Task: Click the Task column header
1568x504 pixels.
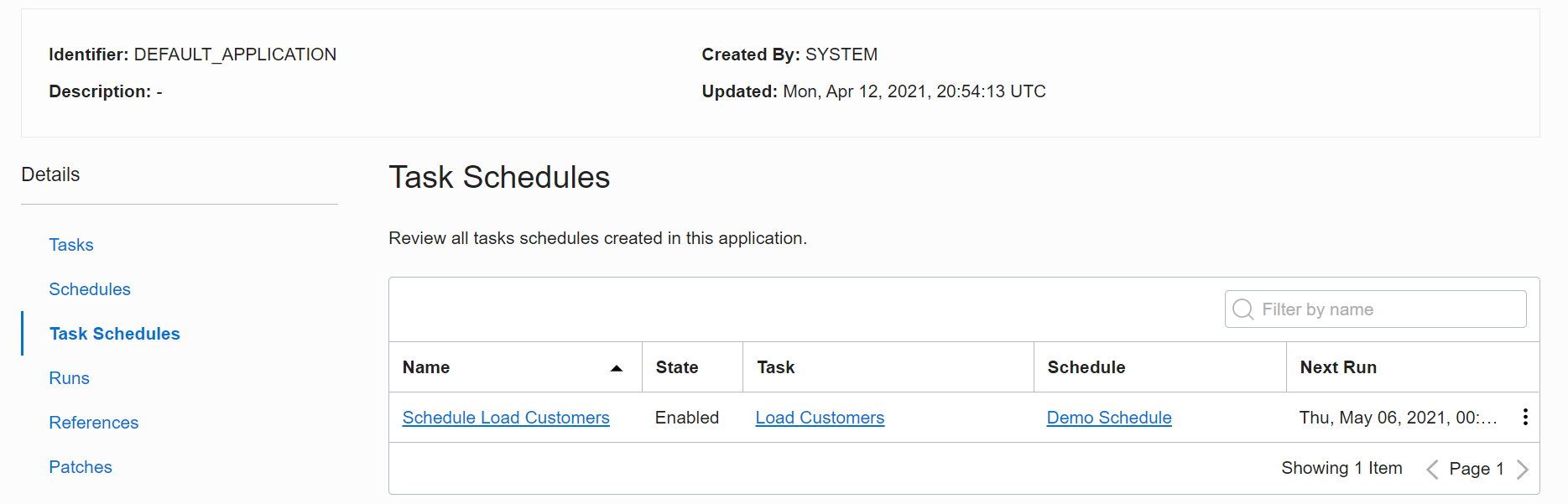Action: tap(776, 367)
